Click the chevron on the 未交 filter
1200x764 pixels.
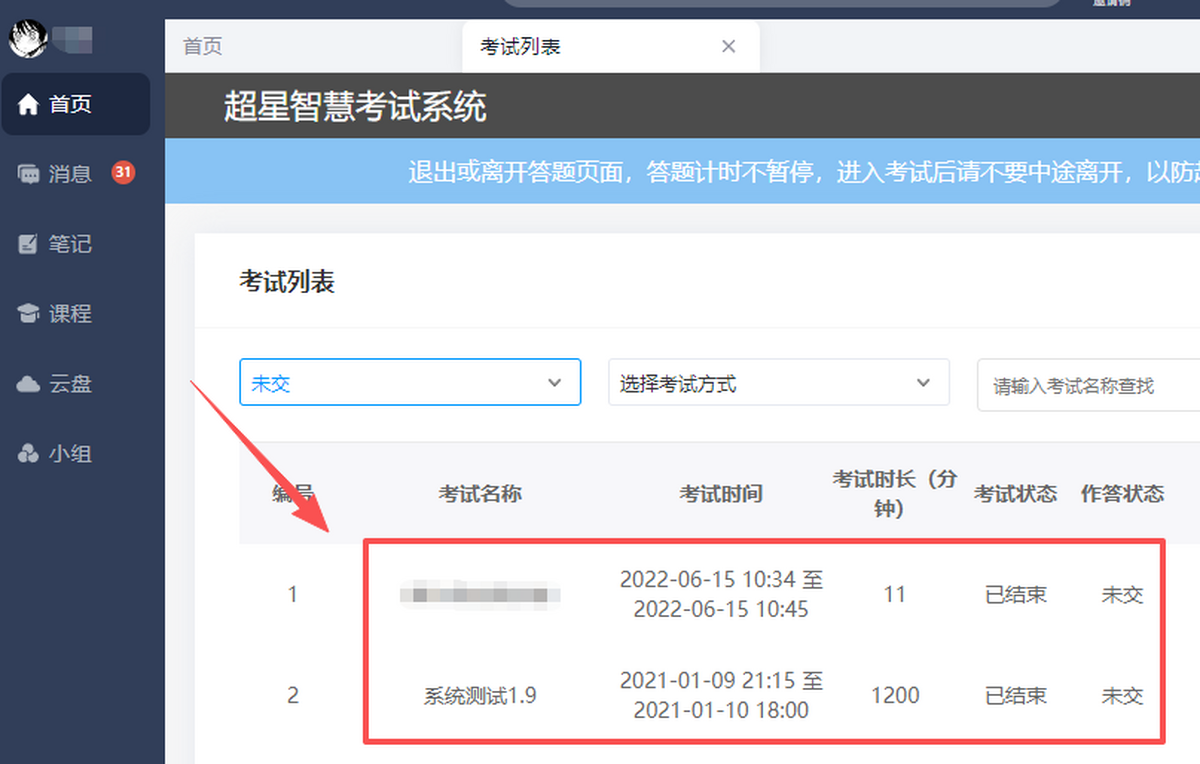point(554,383)
